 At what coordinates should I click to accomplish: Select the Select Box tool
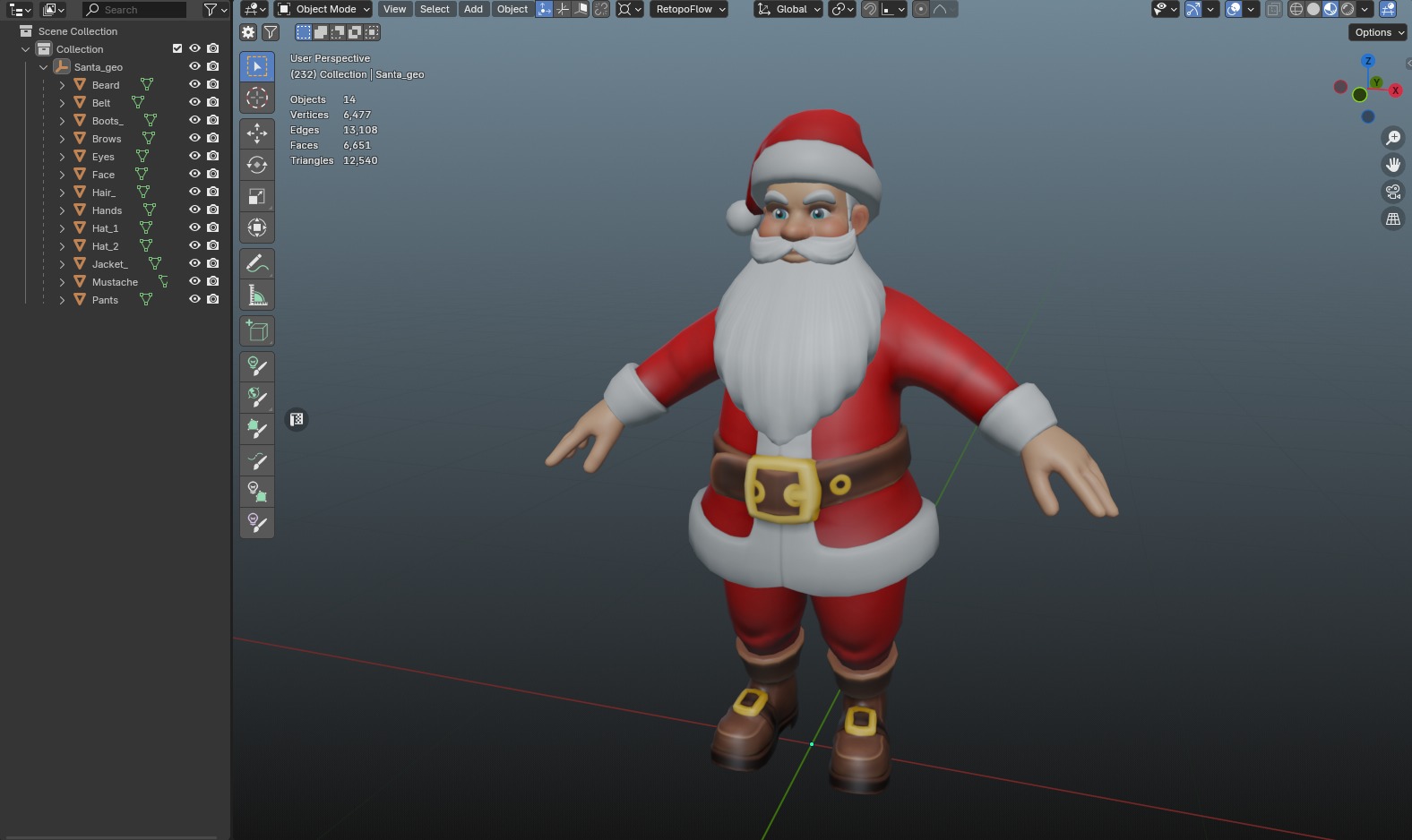(x=257, y=66)
